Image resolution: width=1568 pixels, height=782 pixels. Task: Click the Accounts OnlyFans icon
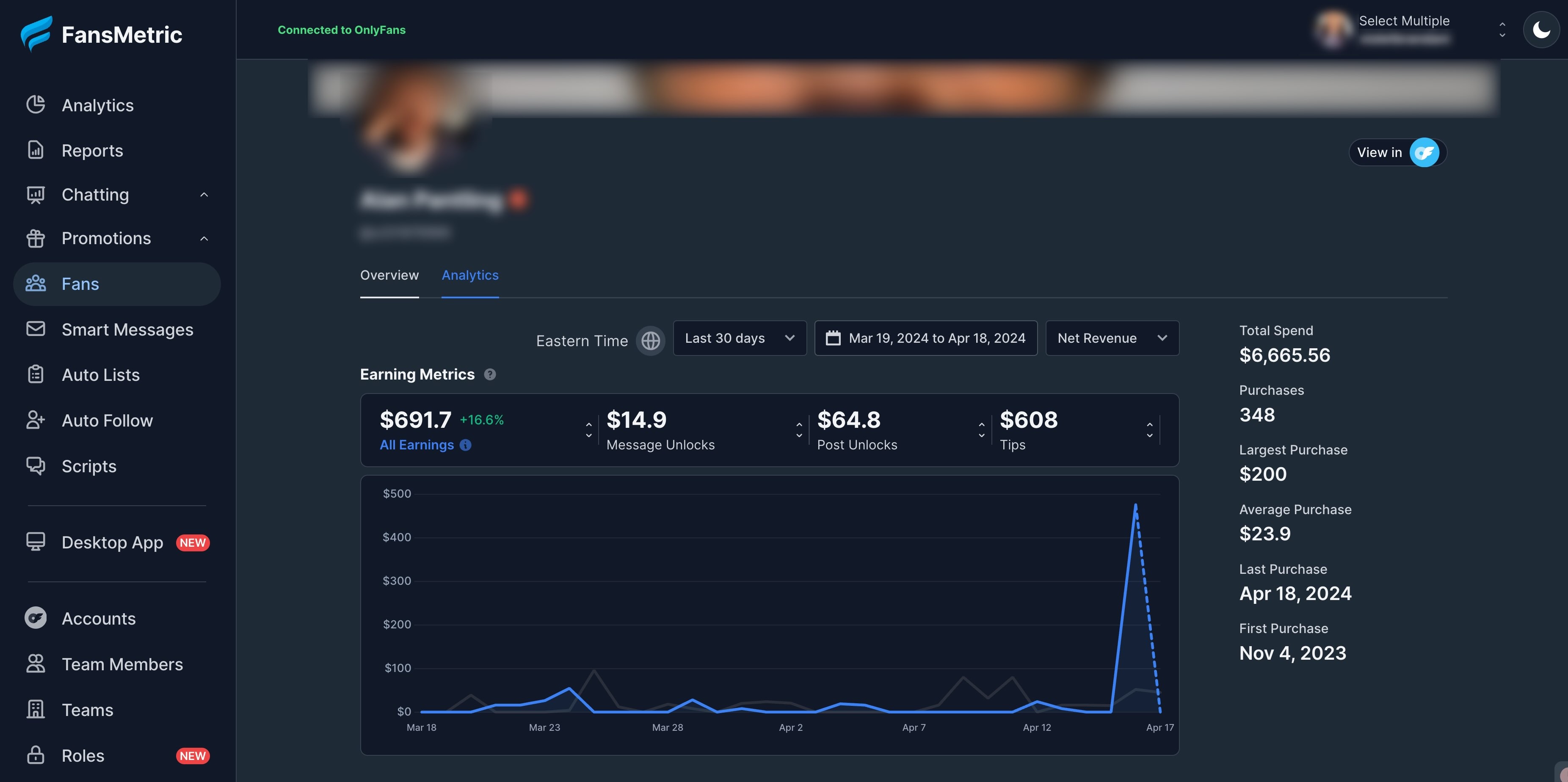pos(35,618)
